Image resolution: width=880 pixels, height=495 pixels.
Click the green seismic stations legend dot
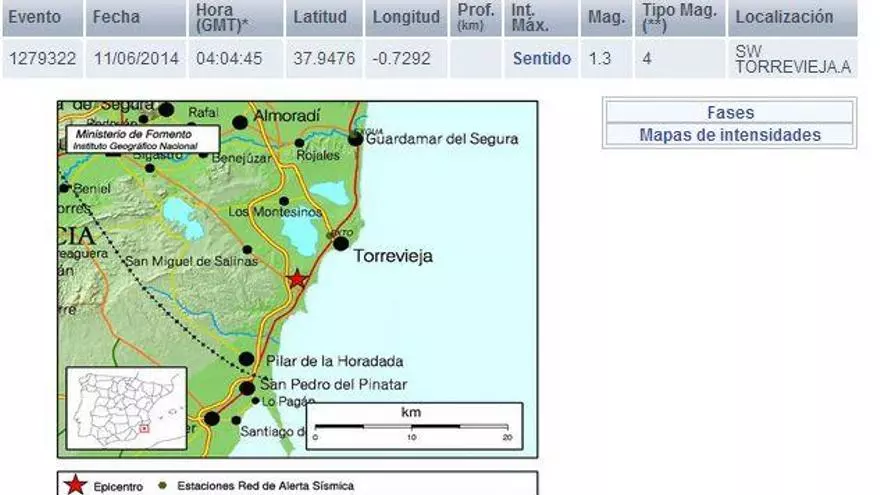160,487
